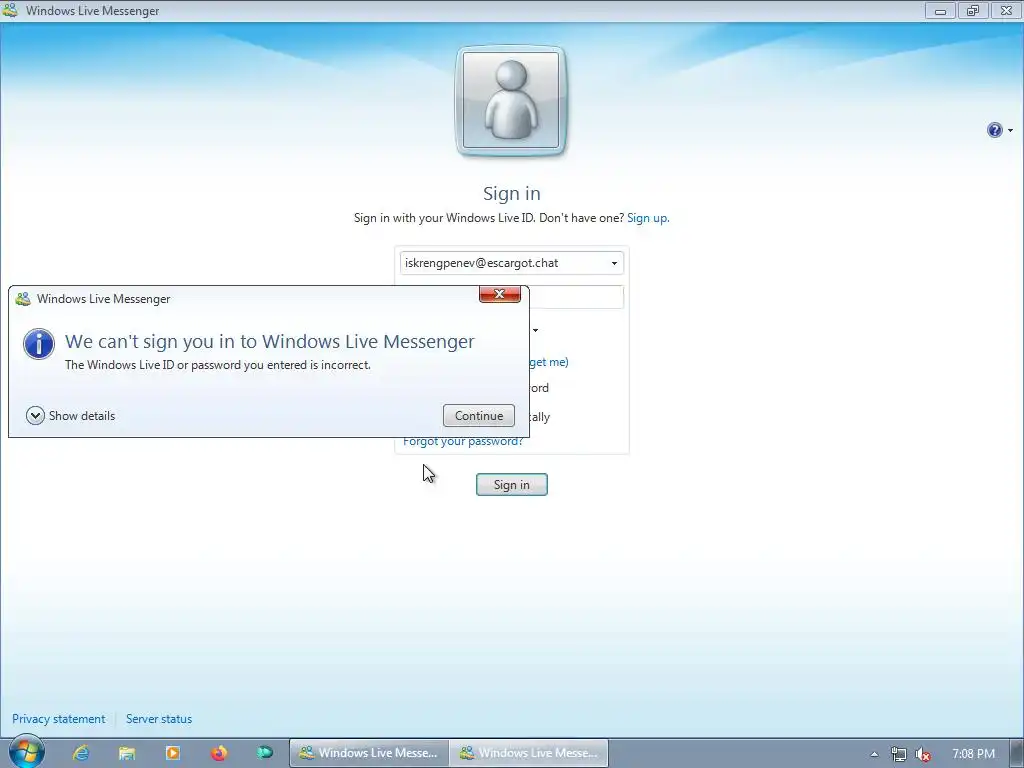Open Windows Explorer folder icon in taskbar
The height and width of the screenshot is (768, 1024).
pyautogui.click(x=127, y=753)
